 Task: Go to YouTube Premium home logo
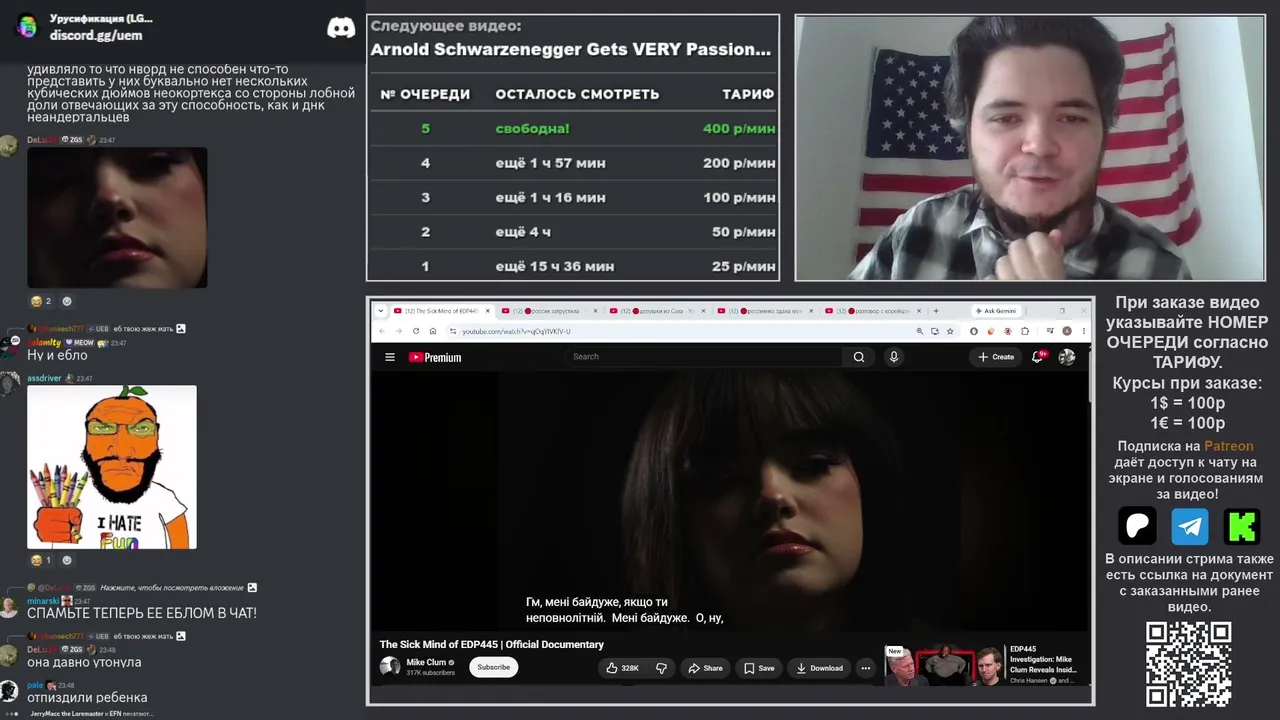coord(435,357)
